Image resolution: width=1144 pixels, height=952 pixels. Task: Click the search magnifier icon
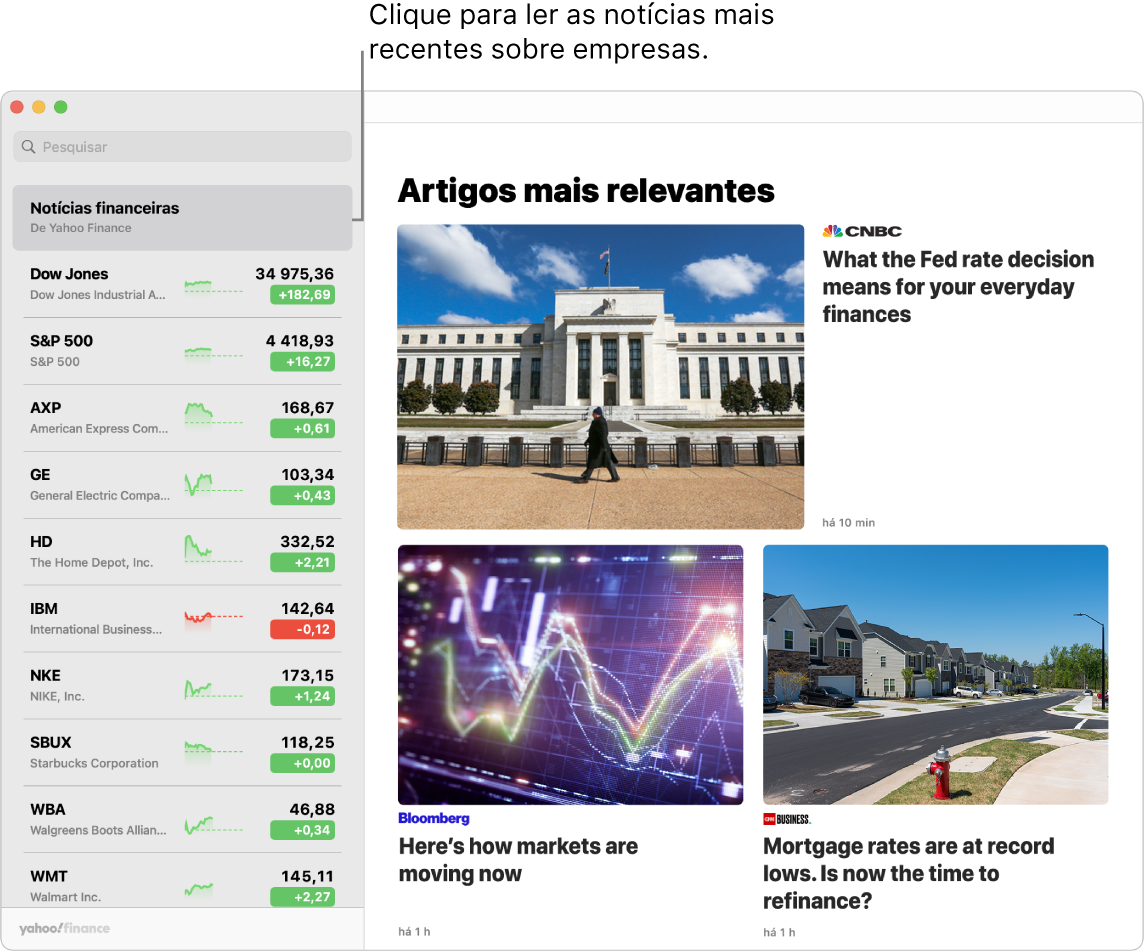point(27,146)
